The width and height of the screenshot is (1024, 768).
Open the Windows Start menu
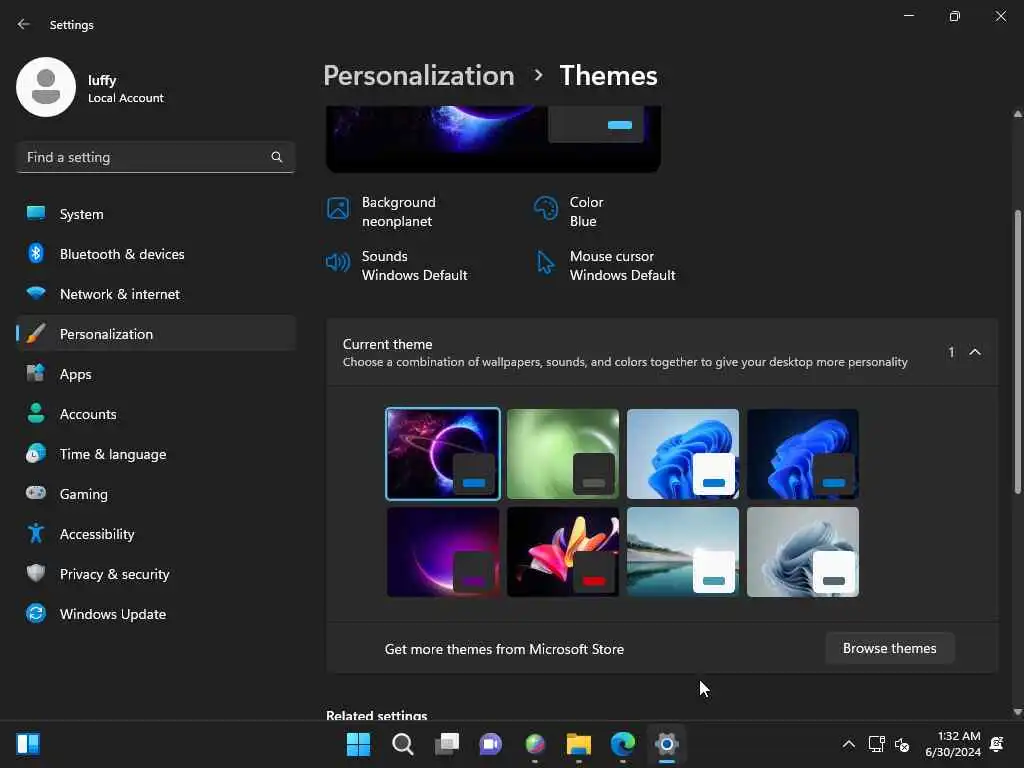point(358,744)
